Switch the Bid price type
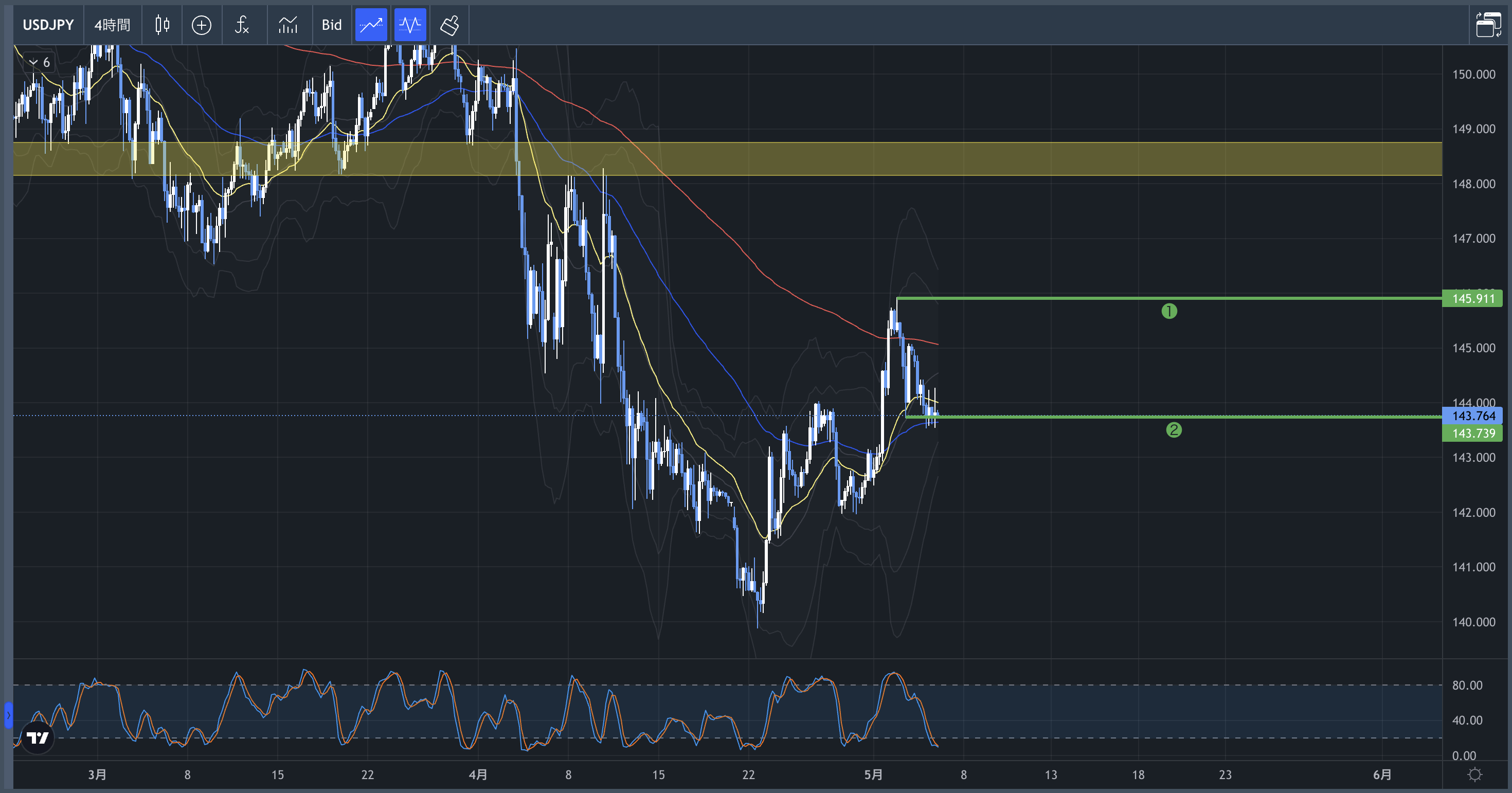Image resolution: width=1512 pixels, height=793 pixels. pyautogui.click(x=332, y=25)
